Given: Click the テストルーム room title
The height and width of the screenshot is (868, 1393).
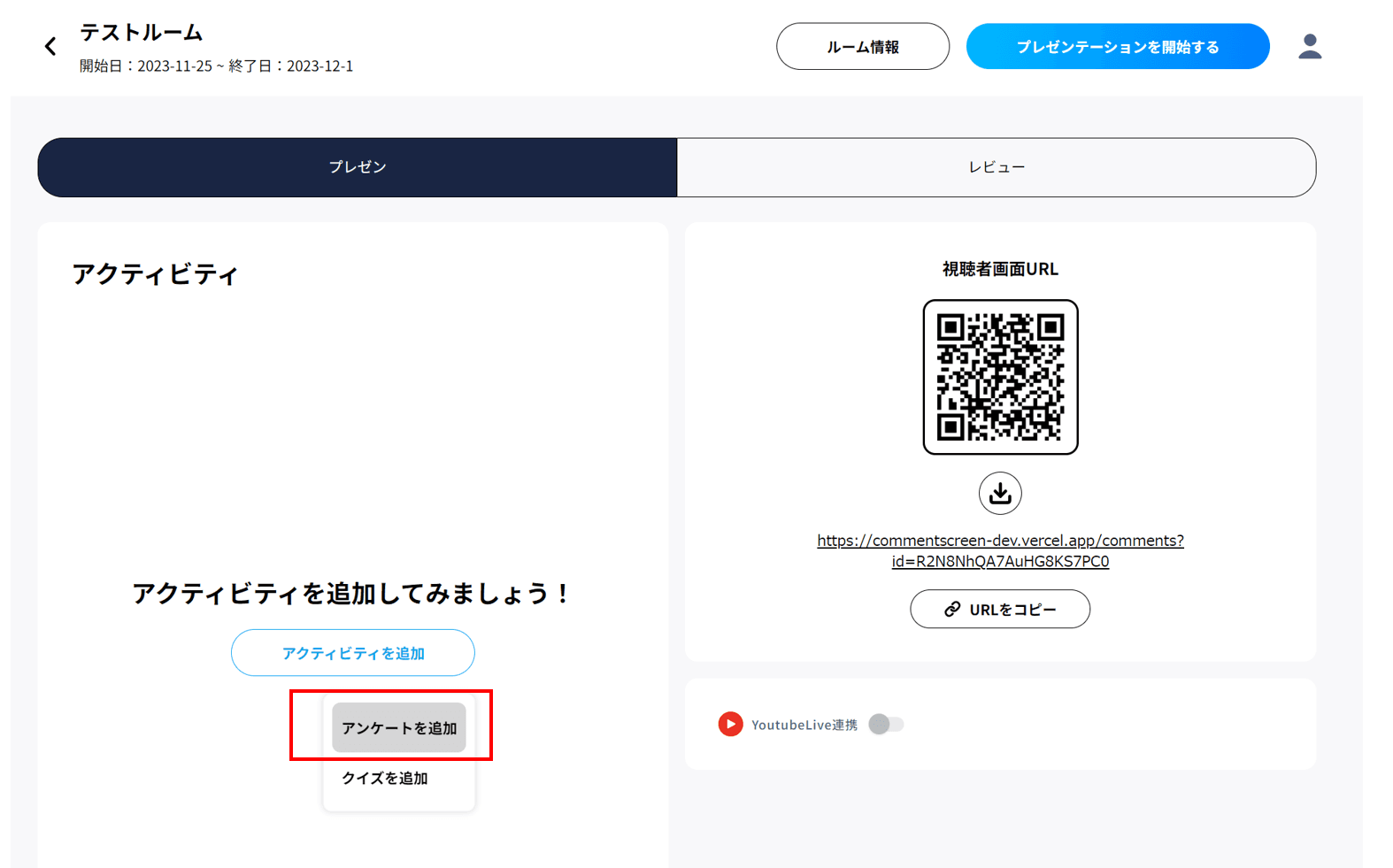Looking at the screenshot, I should coord(142,33).
